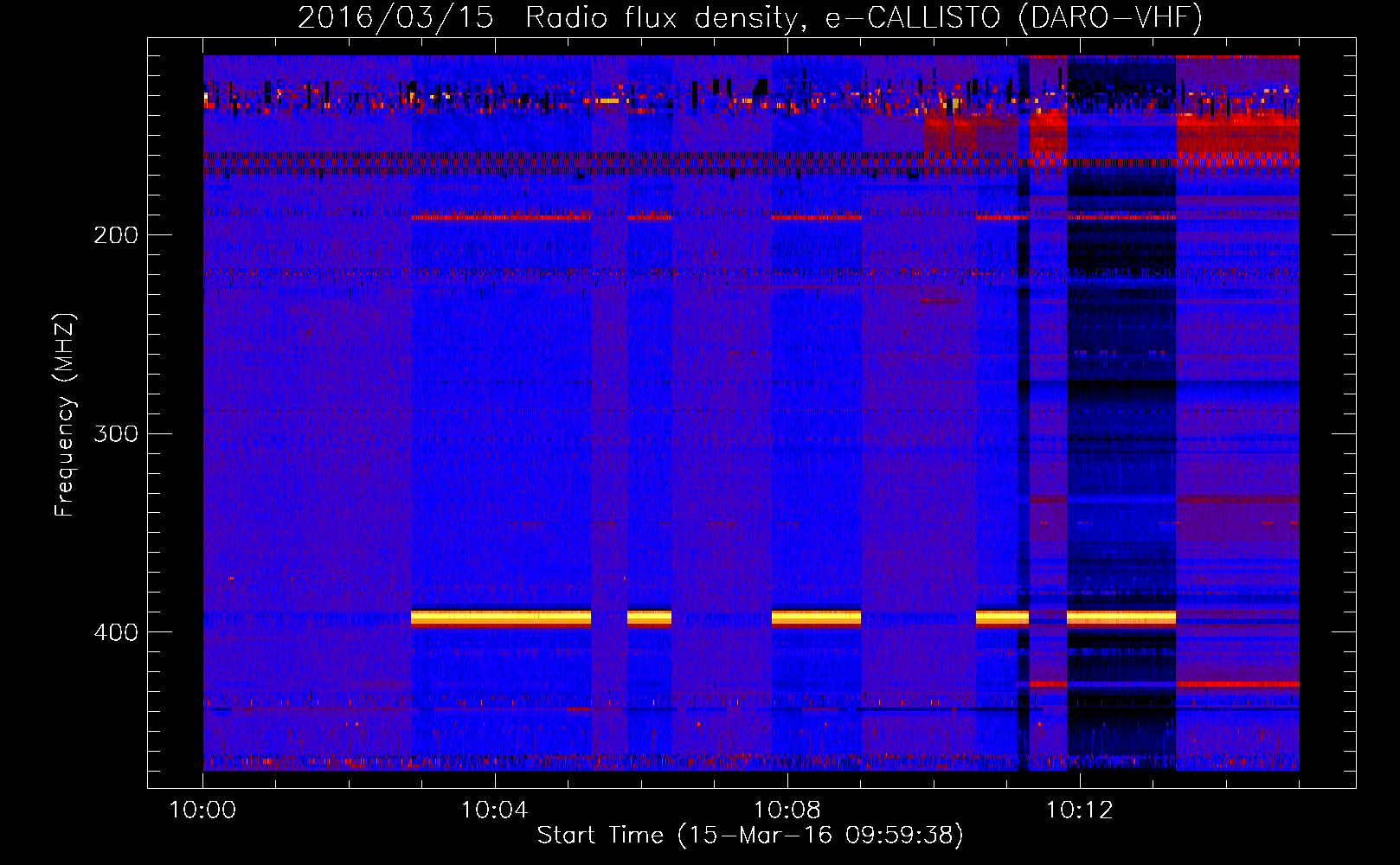This screenshot has width=1400, height=865.
Task: Click the plot title 'Radio flux density, e-CALLISTO (DARO-VHF)'
Action: pyautogui.click(x=864, y=17)
